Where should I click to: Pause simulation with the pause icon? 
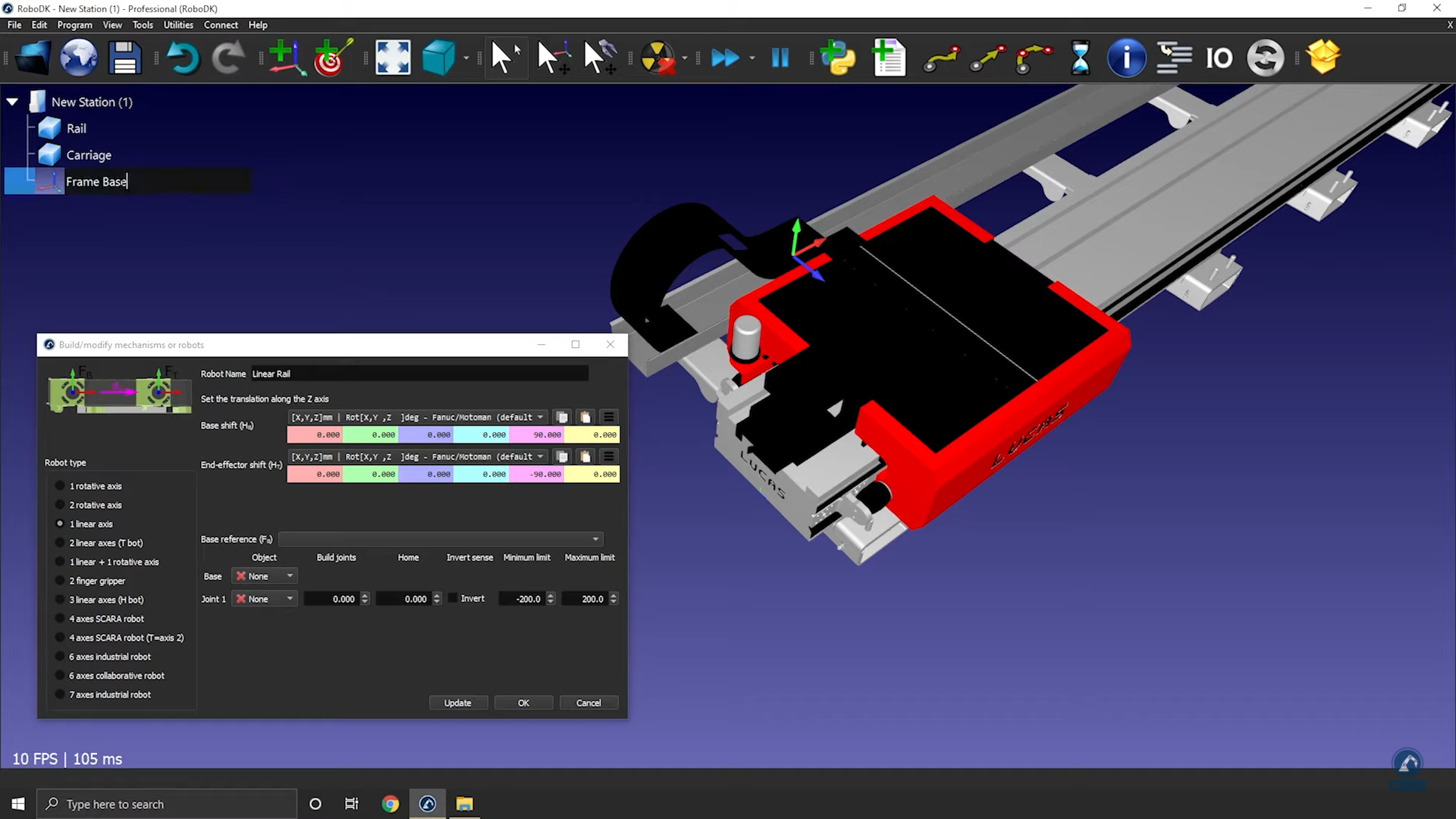coord(780,58)
